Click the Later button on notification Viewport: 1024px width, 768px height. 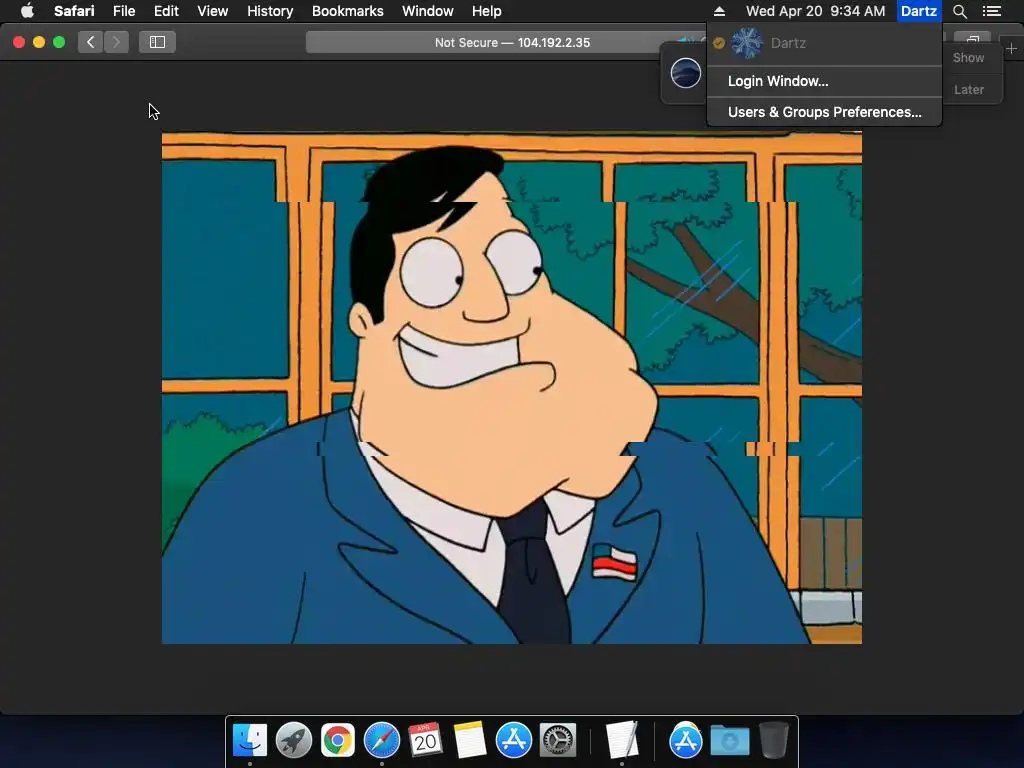pos(968,89)
